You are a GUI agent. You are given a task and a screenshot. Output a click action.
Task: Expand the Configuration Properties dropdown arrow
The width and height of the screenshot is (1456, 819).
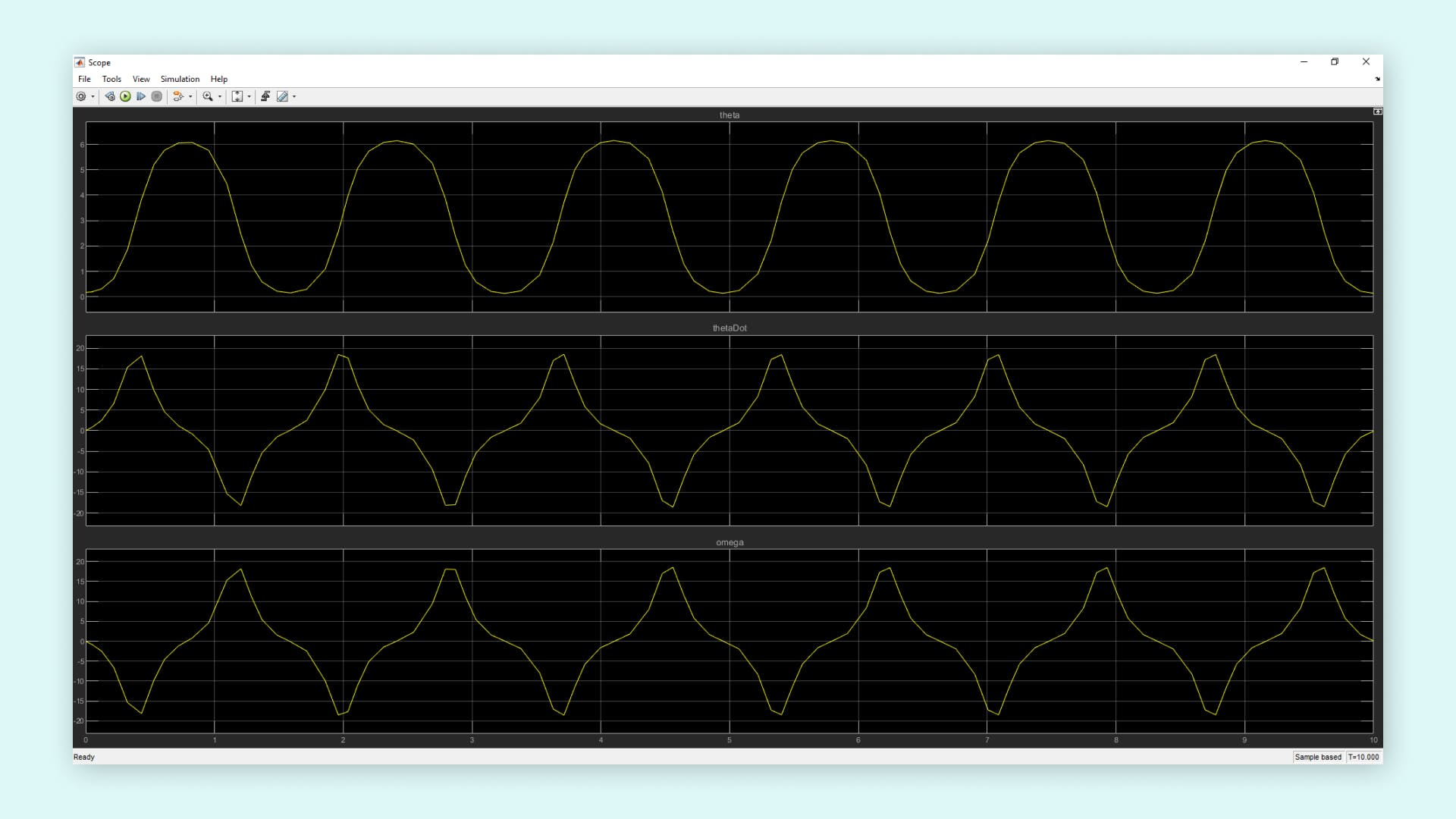tap(93, 96)
